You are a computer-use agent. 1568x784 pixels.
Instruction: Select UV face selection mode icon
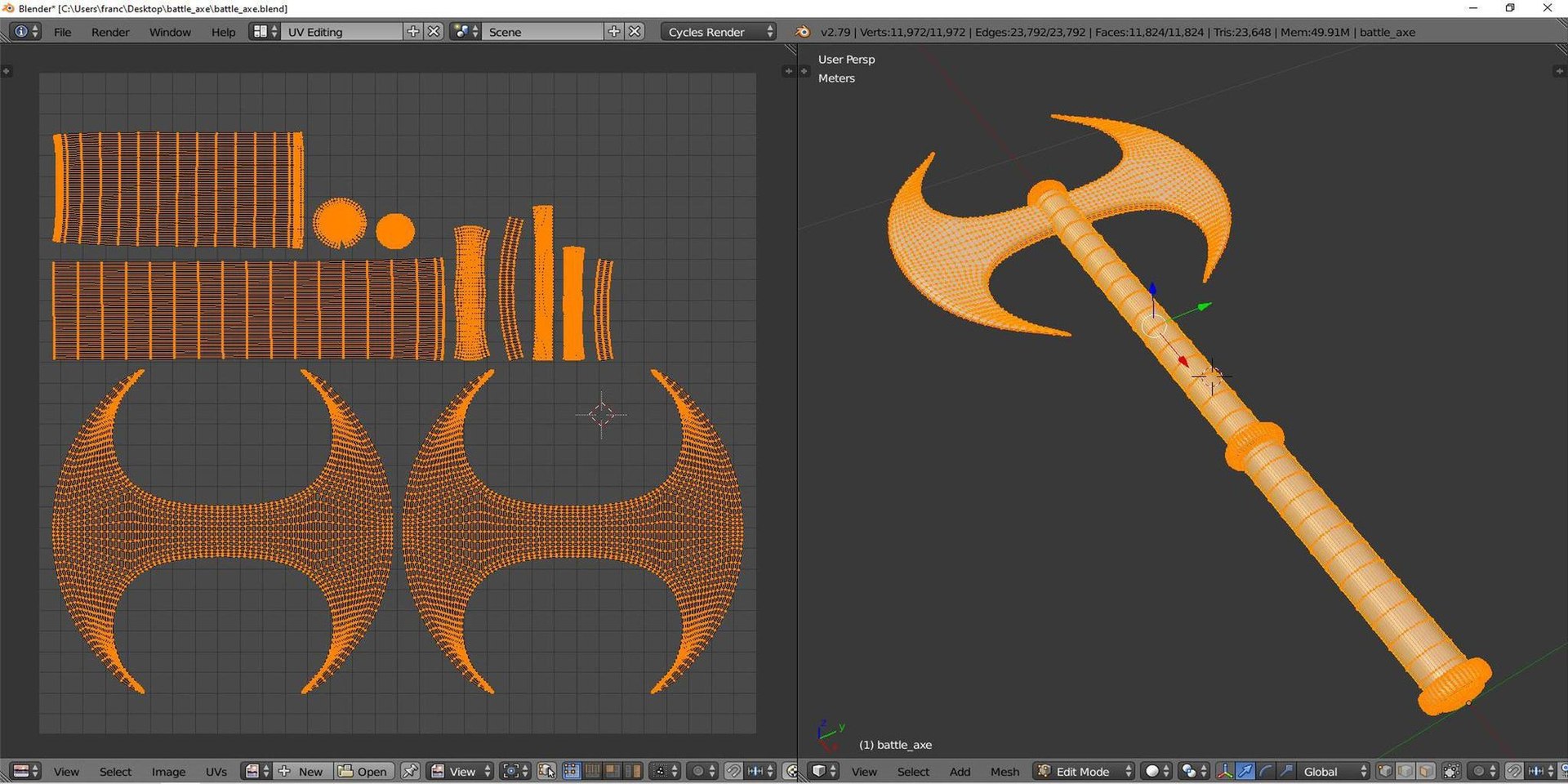click(612, 771)
